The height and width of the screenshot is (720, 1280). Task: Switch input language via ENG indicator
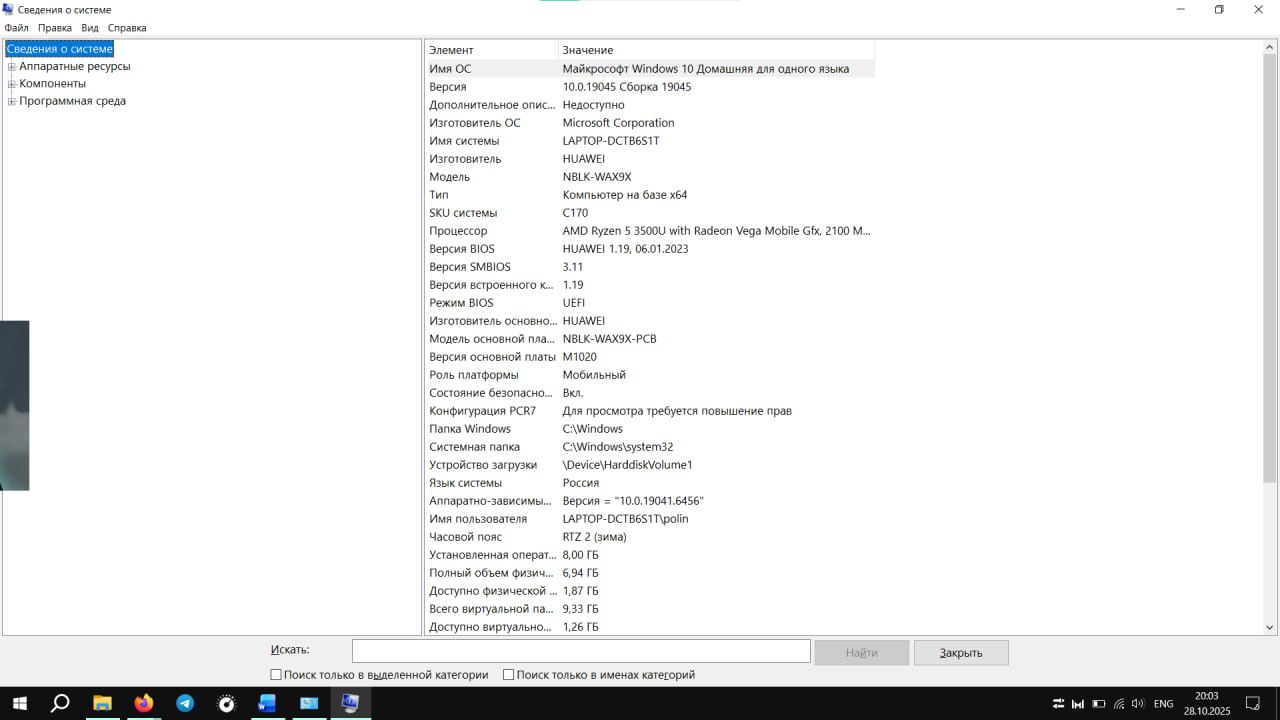point(1163,704)
